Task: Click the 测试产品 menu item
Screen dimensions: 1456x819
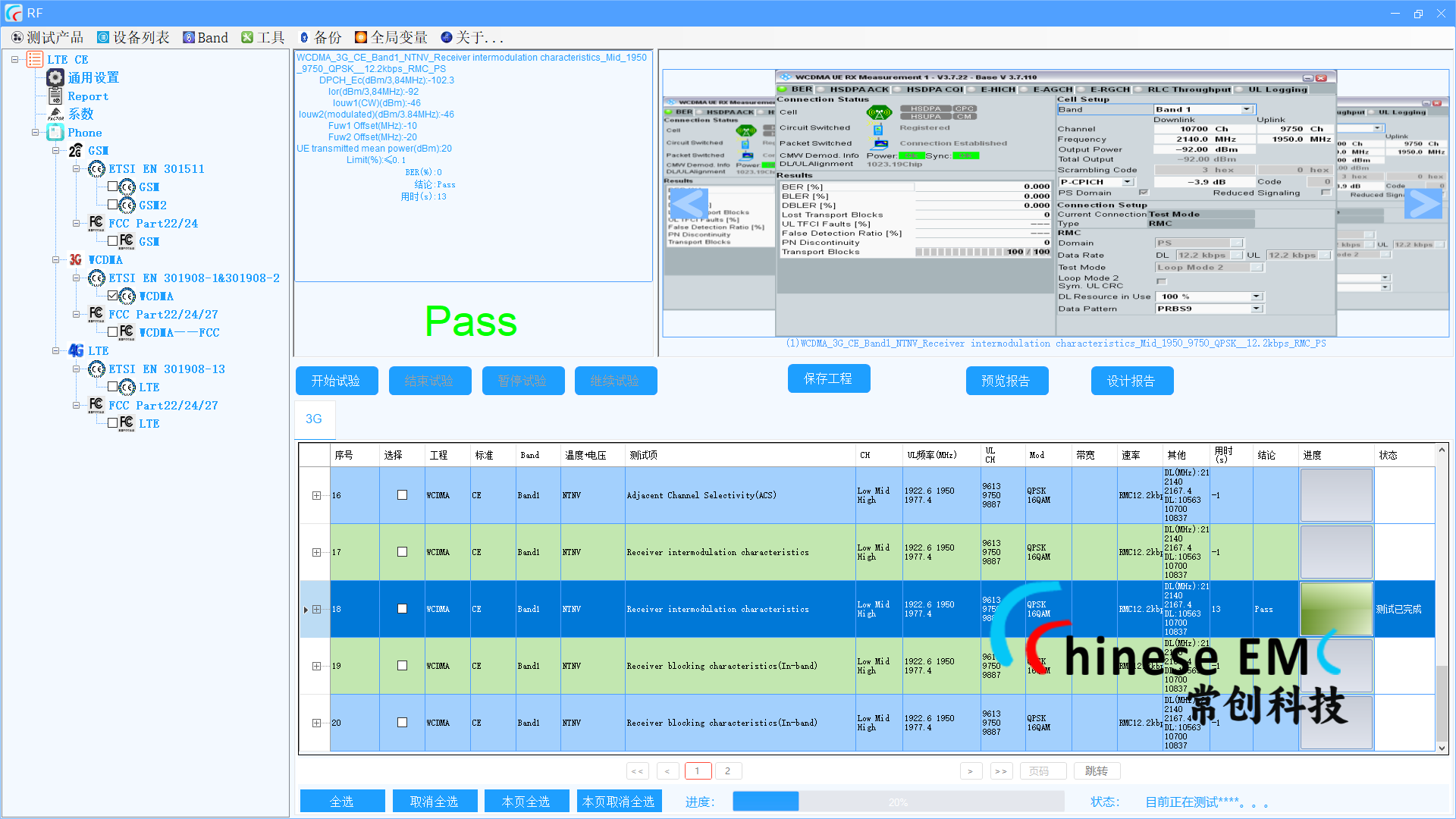Action: [x=47, y=37]
